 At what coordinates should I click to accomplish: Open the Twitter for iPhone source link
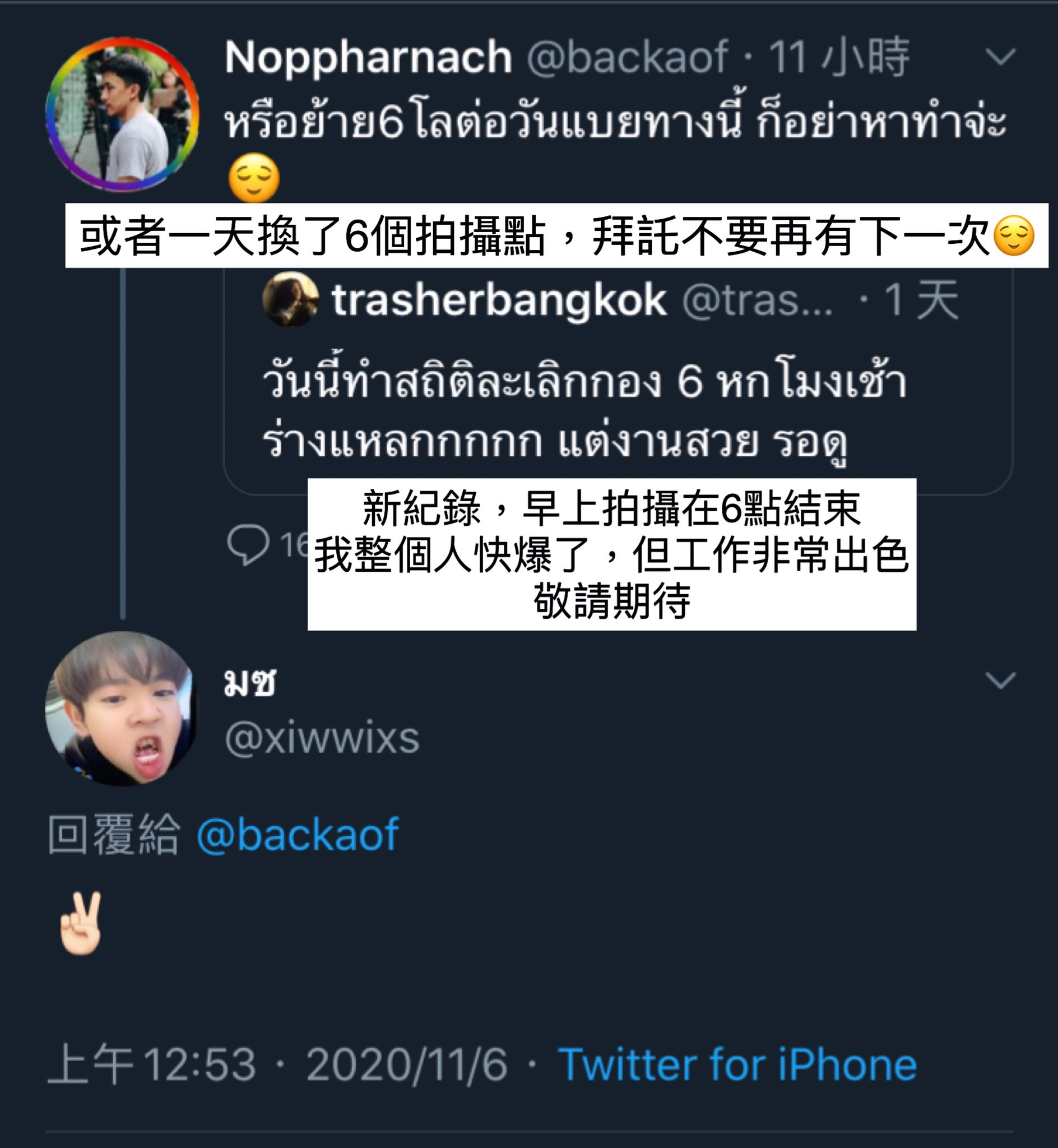(x=737, y=1065)
